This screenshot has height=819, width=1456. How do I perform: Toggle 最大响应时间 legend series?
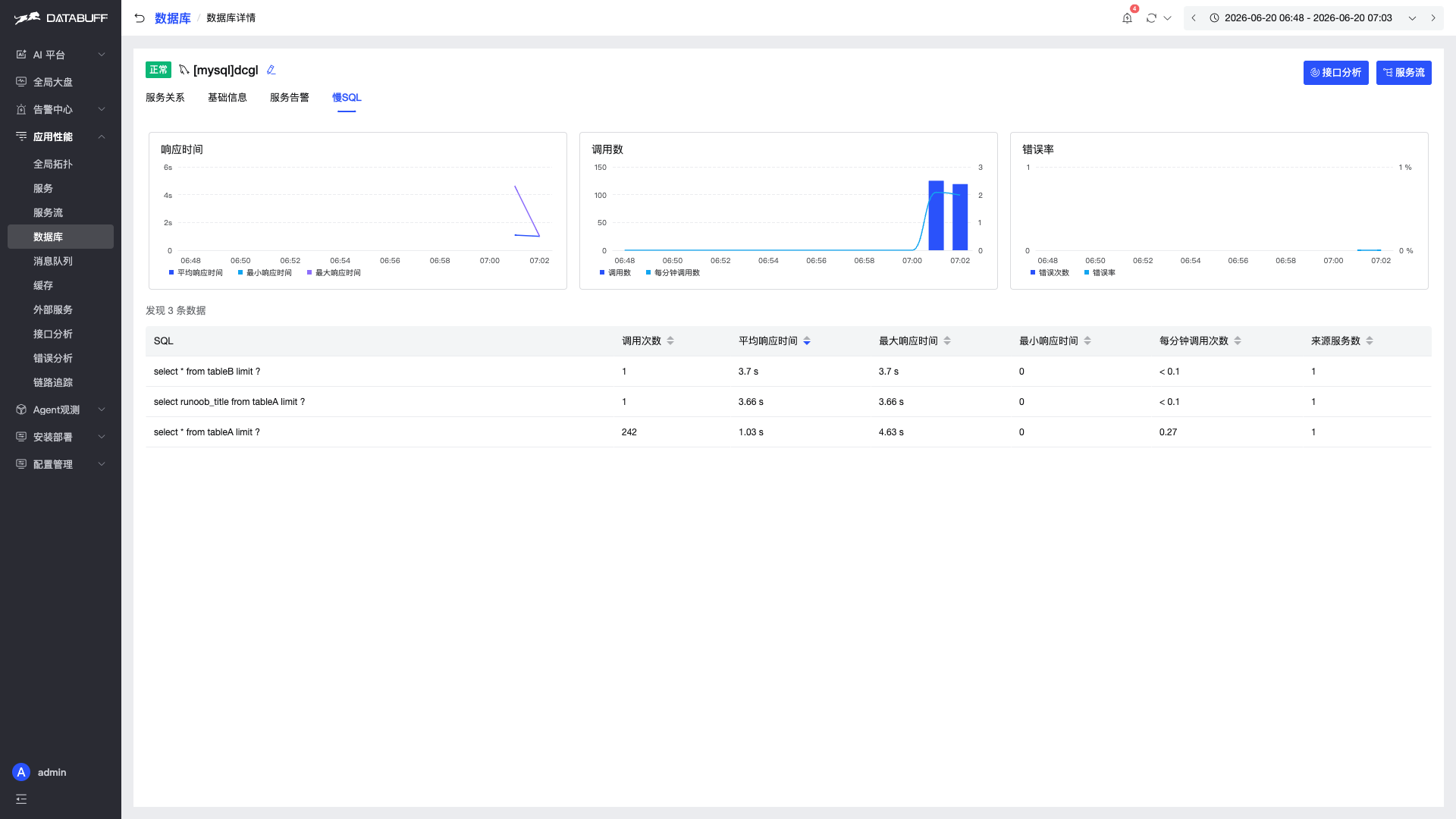click(334, 273)
